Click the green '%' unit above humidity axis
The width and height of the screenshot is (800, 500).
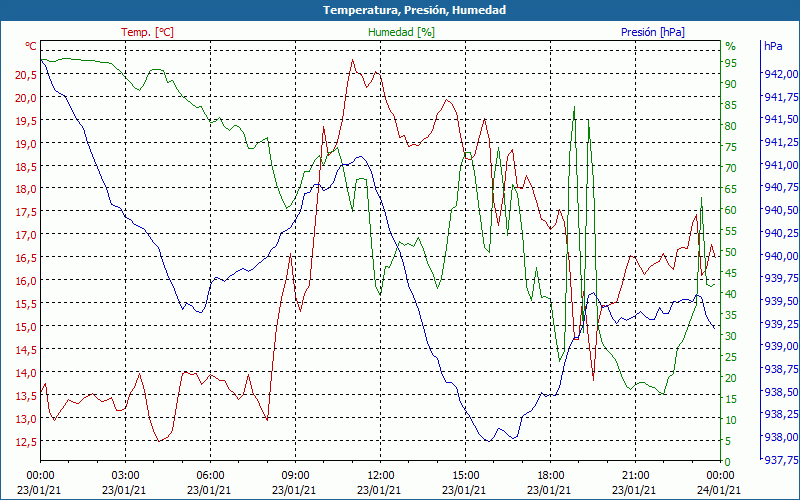[731, 46]
